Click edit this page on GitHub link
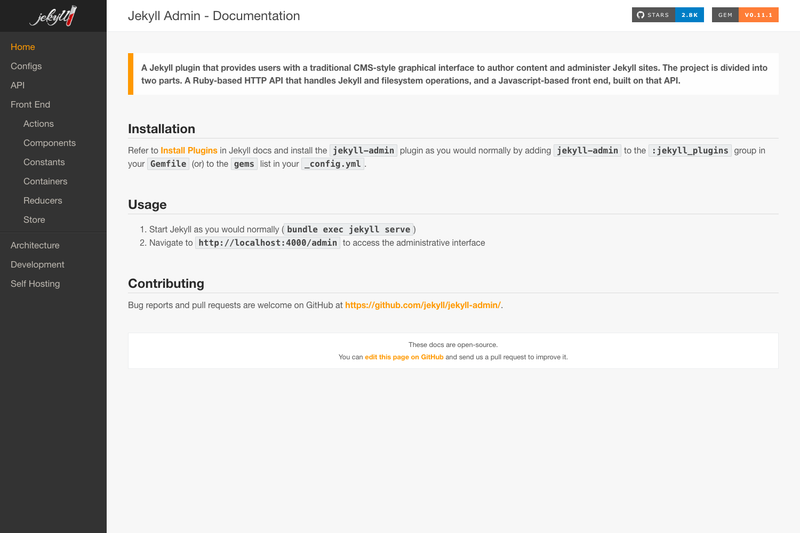800x533 pixels. click(404, 357)
